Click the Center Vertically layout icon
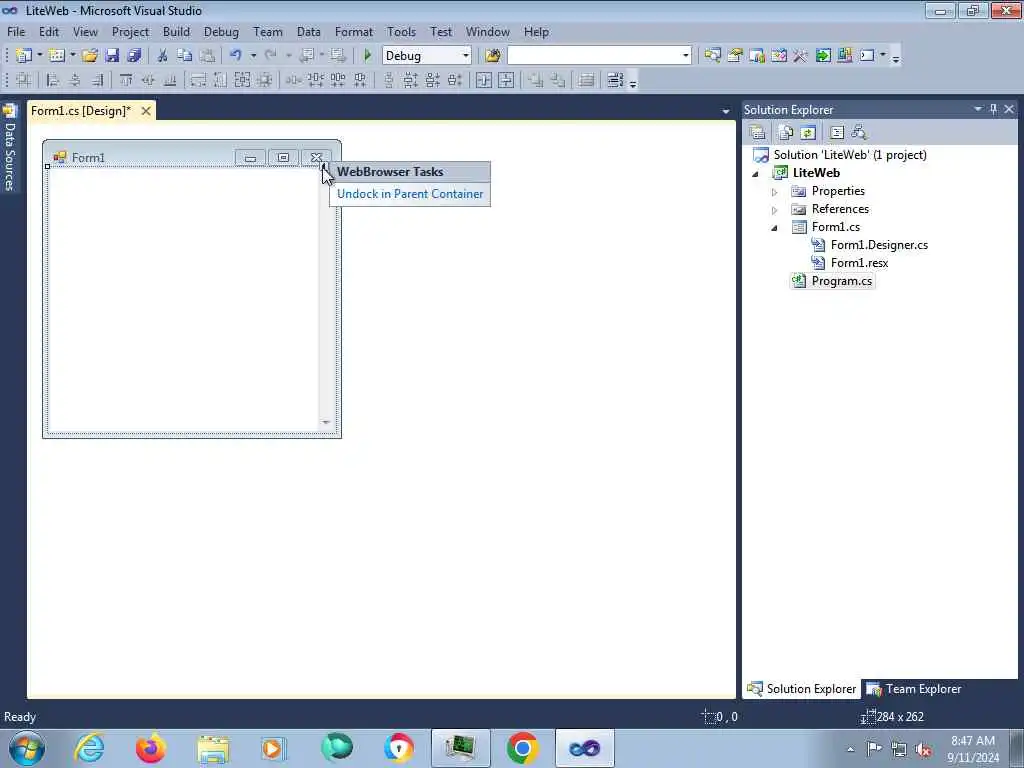The image size is (1024, 768). [x=506, y=80]
